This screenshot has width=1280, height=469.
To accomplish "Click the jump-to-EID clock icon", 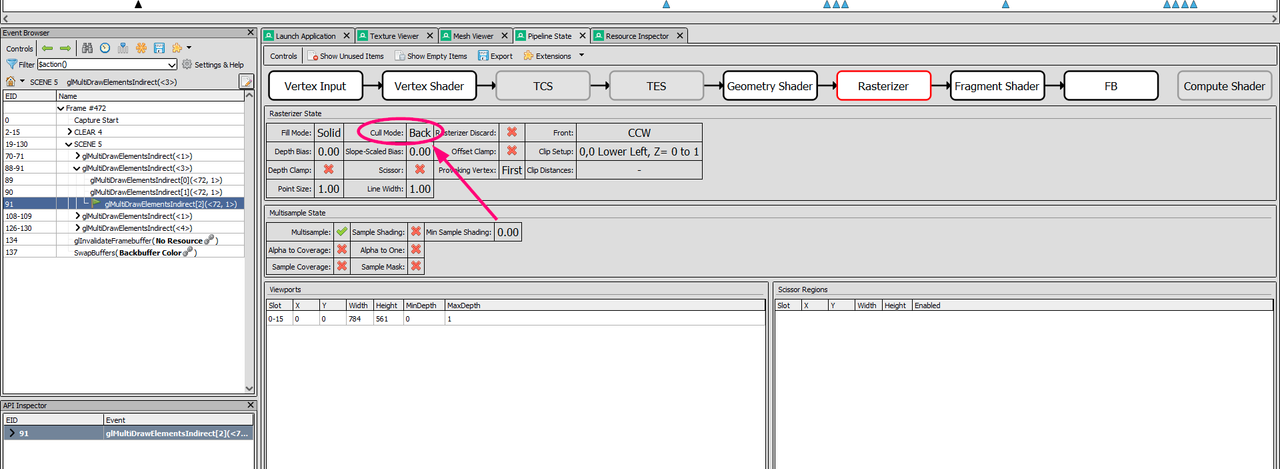I will 105,48.
